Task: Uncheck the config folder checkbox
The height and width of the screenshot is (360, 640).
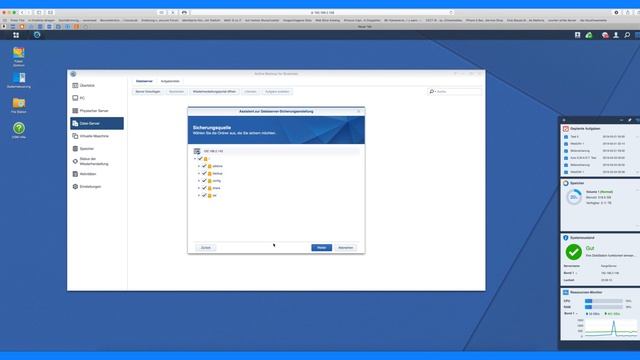Action: pos(204,180)
